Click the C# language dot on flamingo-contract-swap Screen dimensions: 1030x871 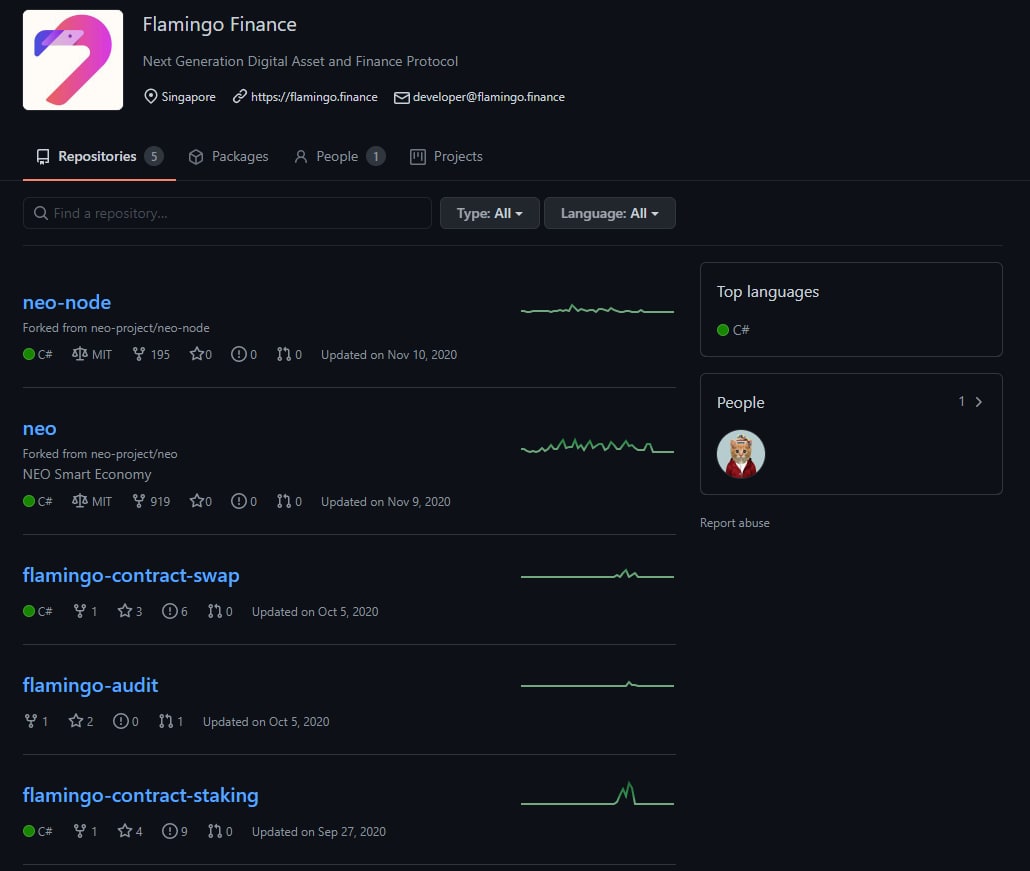point(29,611)
